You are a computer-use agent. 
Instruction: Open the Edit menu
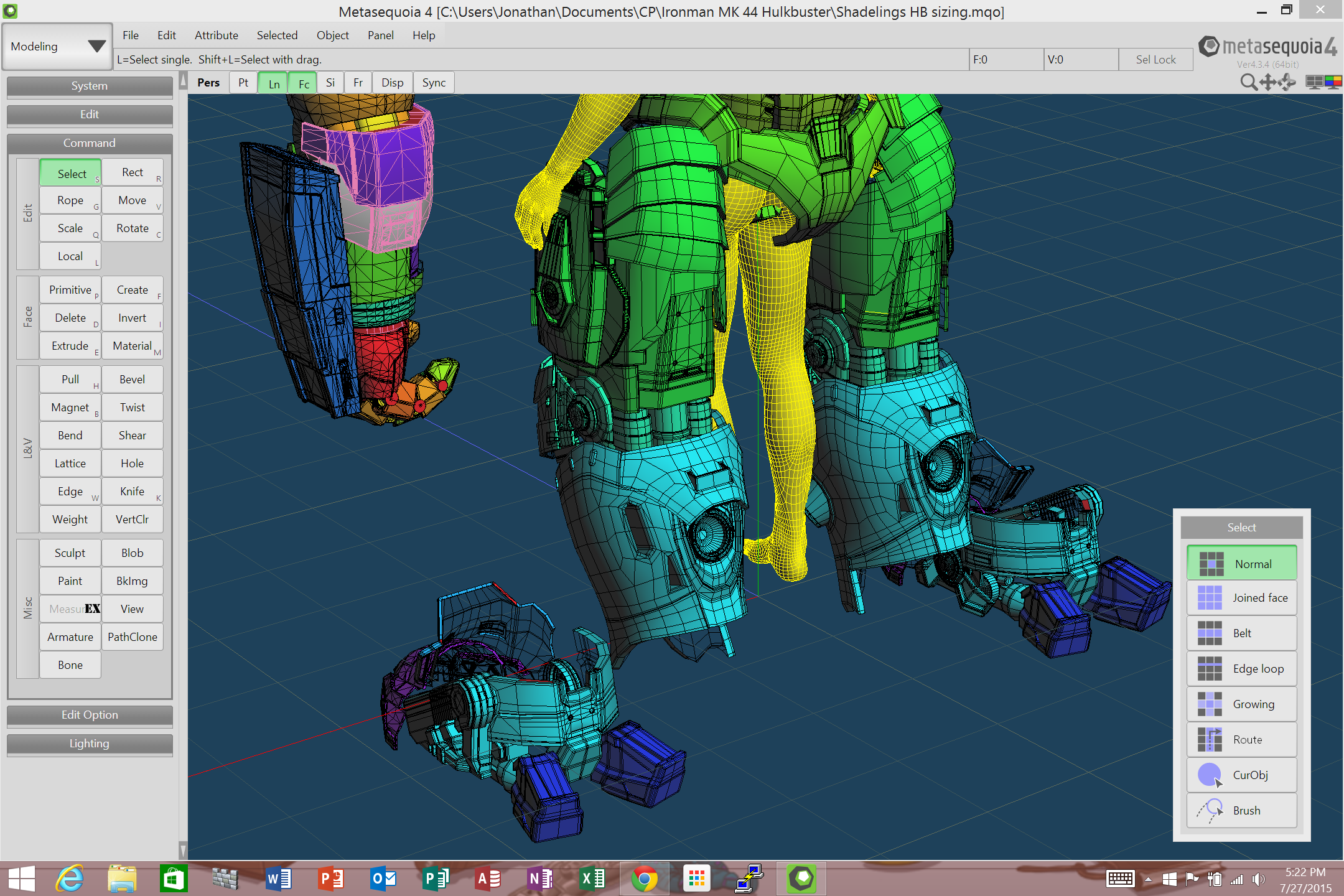[x=166, y=35]
